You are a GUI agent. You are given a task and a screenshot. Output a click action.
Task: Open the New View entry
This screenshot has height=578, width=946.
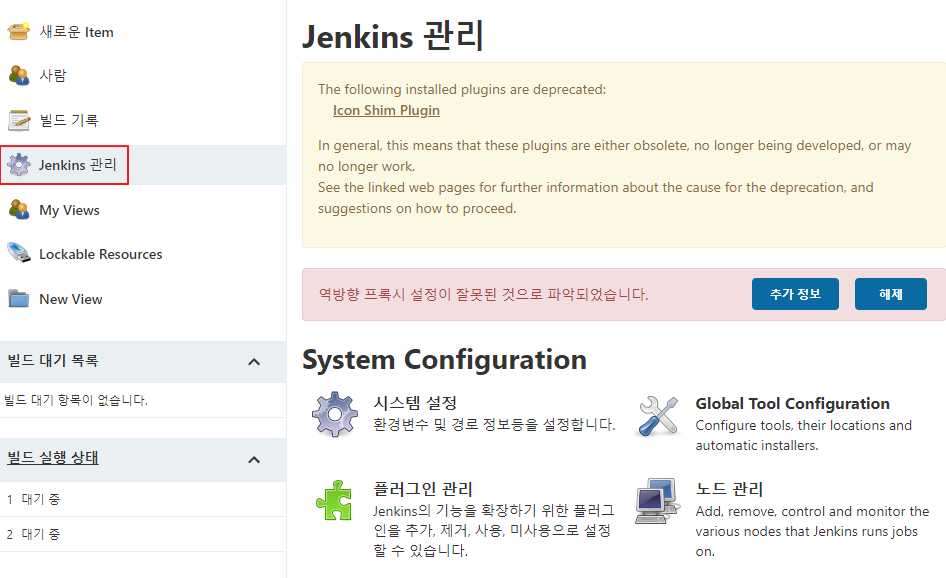click(x=71, y=299)
